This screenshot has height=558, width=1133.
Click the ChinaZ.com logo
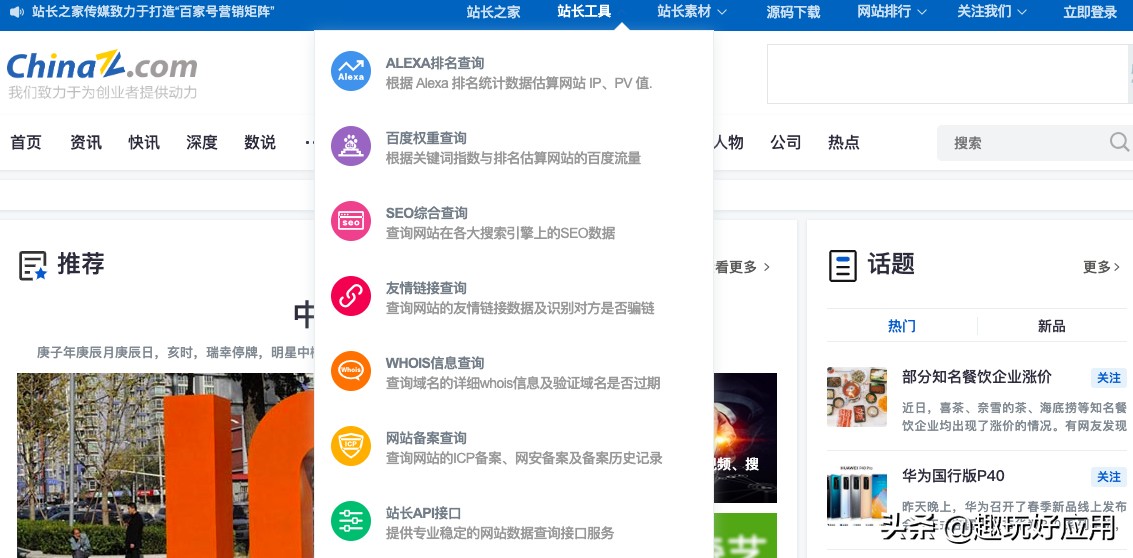[102, 65]
